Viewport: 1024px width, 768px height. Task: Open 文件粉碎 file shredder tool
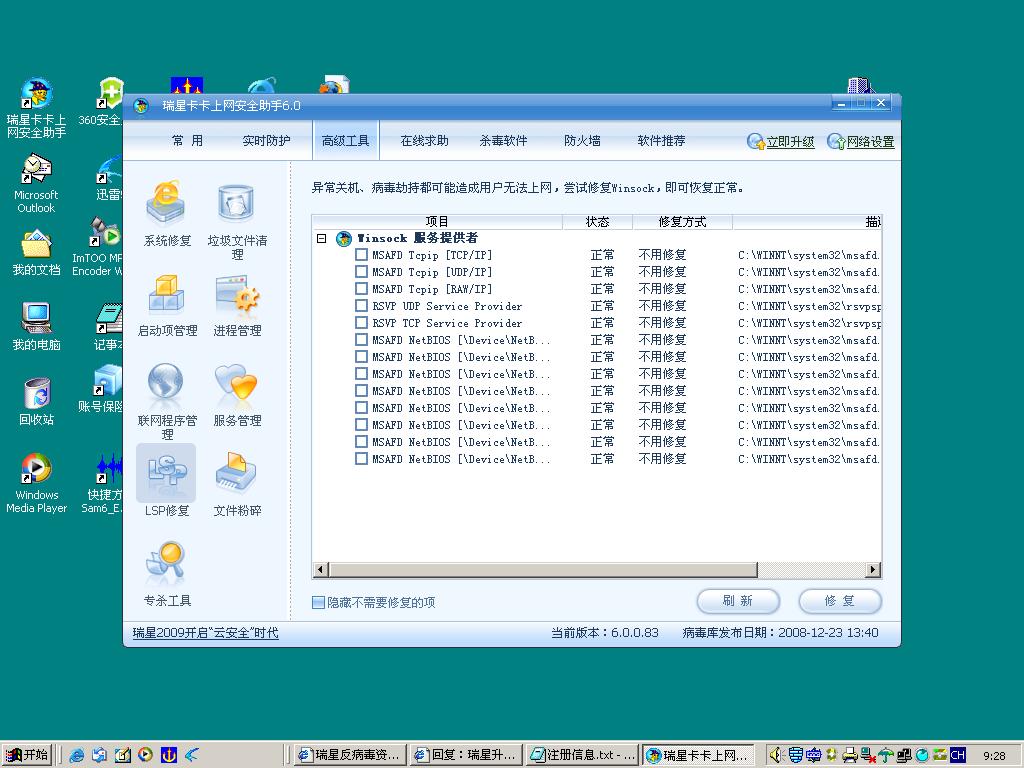click(237, 484)
